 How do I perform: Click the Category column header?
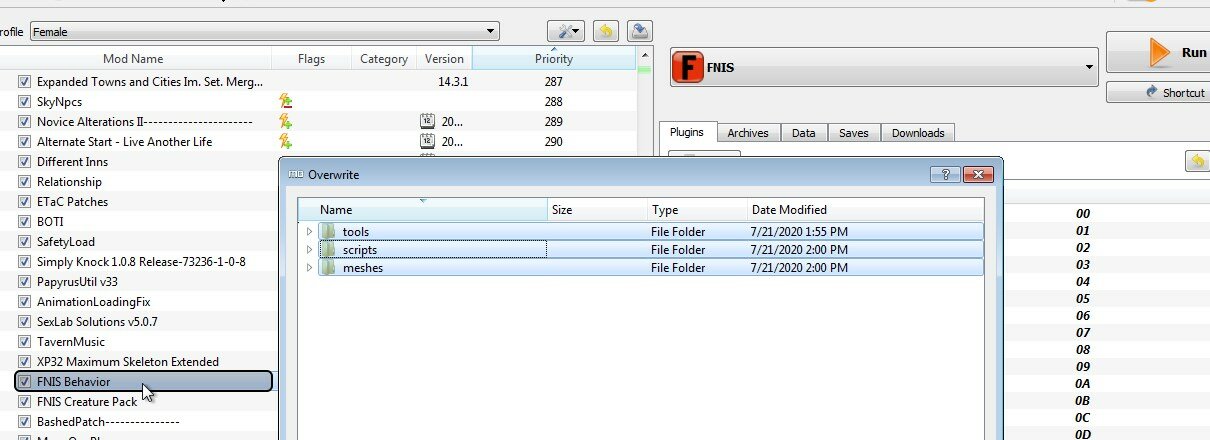tap(384, 59)
